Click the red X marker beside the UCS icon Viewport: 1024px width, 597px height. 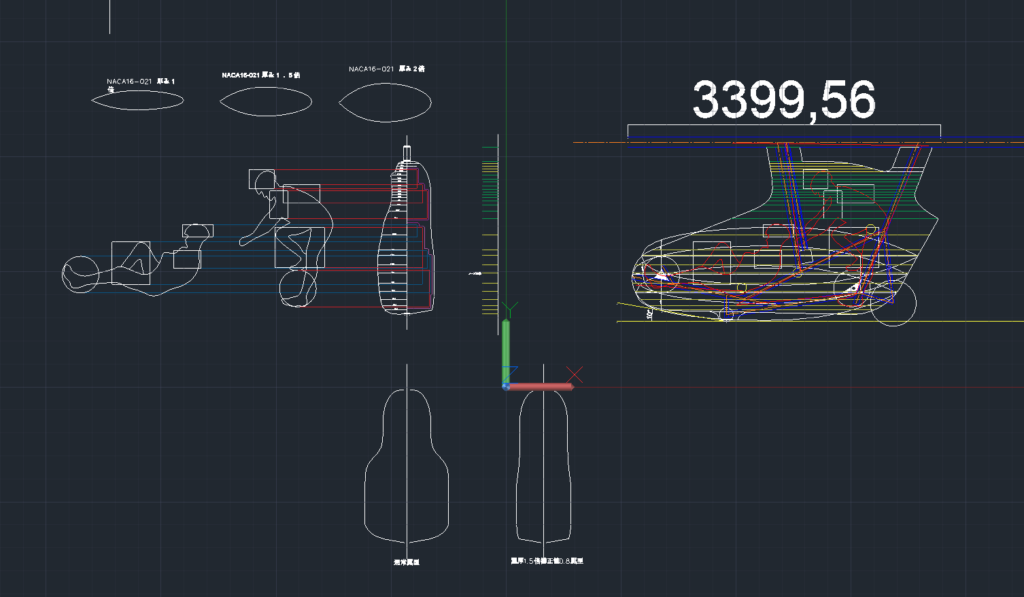[x=576, y=376]
